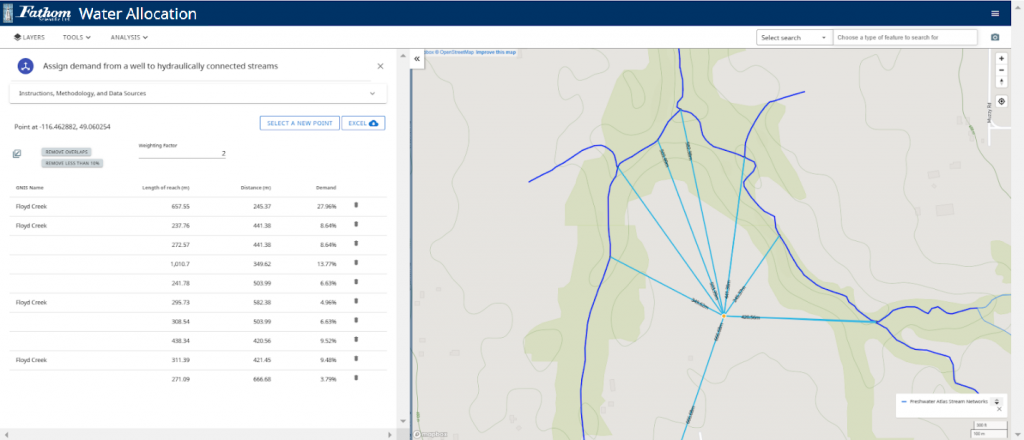This screenshot has height=440, width=1024.
Task: Expand Instructions, Methodology, and Data Sources
Action: [x=198, y=93]
